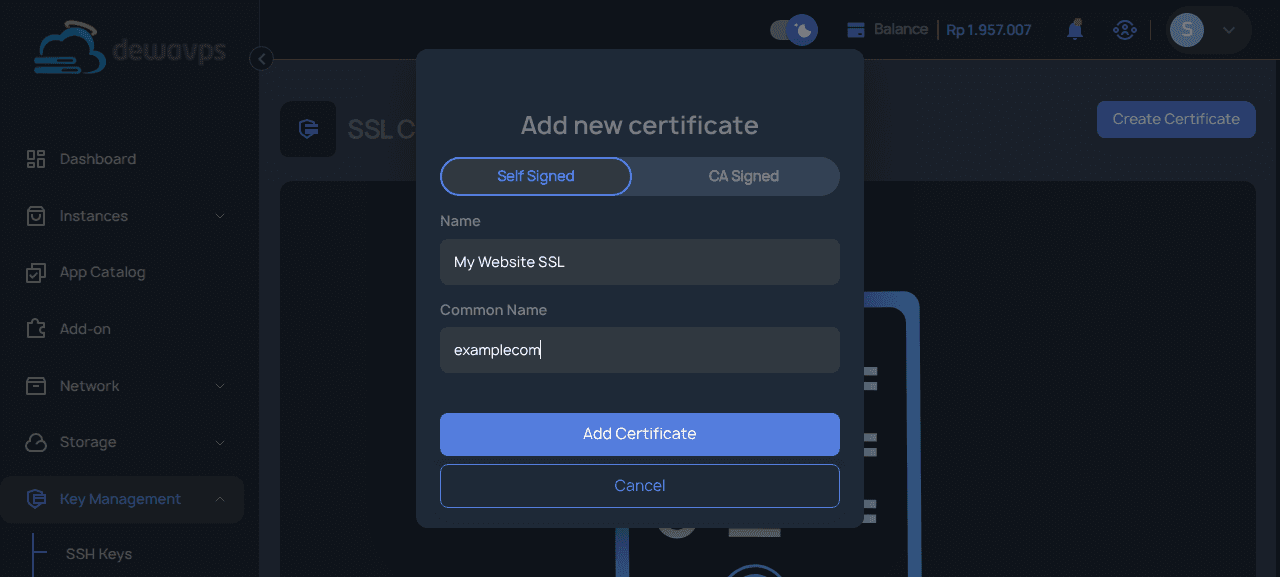Open the SSH Keys page
This screenshot has width=1280, height=577.
pyautogui.click(x=97, y=553)
